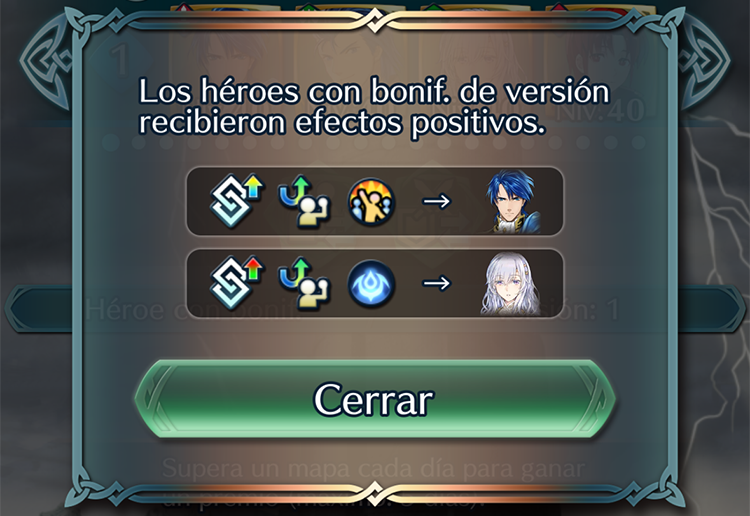Tap the blue flame orb effect icon
750x516 pixels.
(372, 284)
